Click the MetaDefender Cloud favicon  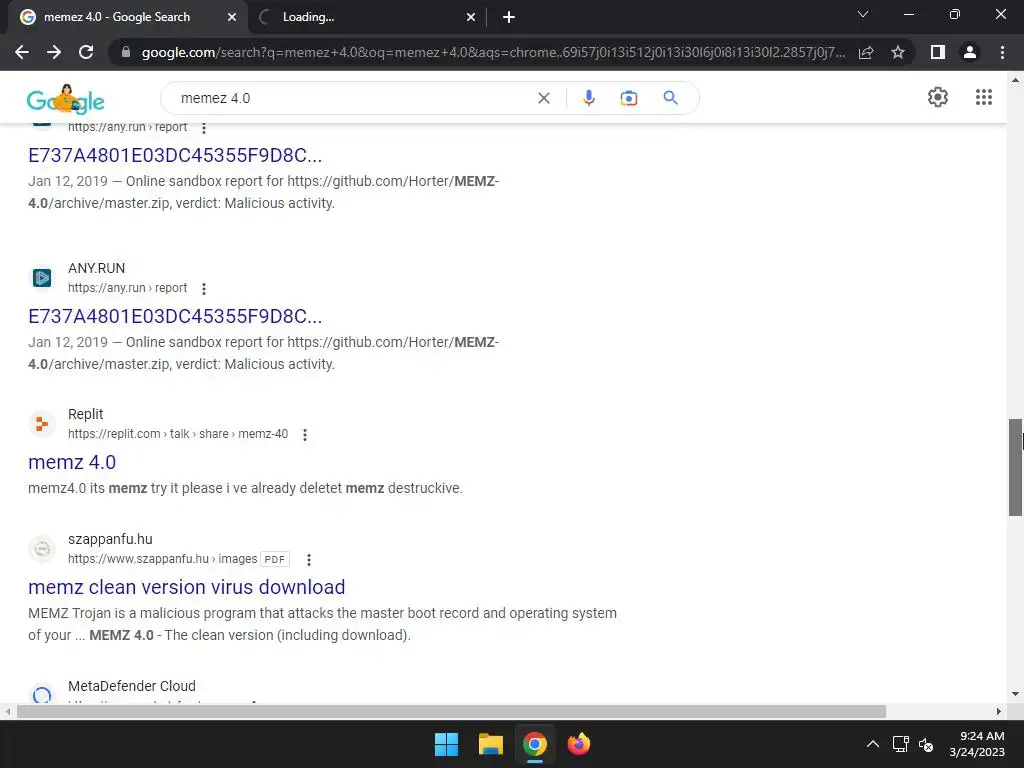(42, 695)
